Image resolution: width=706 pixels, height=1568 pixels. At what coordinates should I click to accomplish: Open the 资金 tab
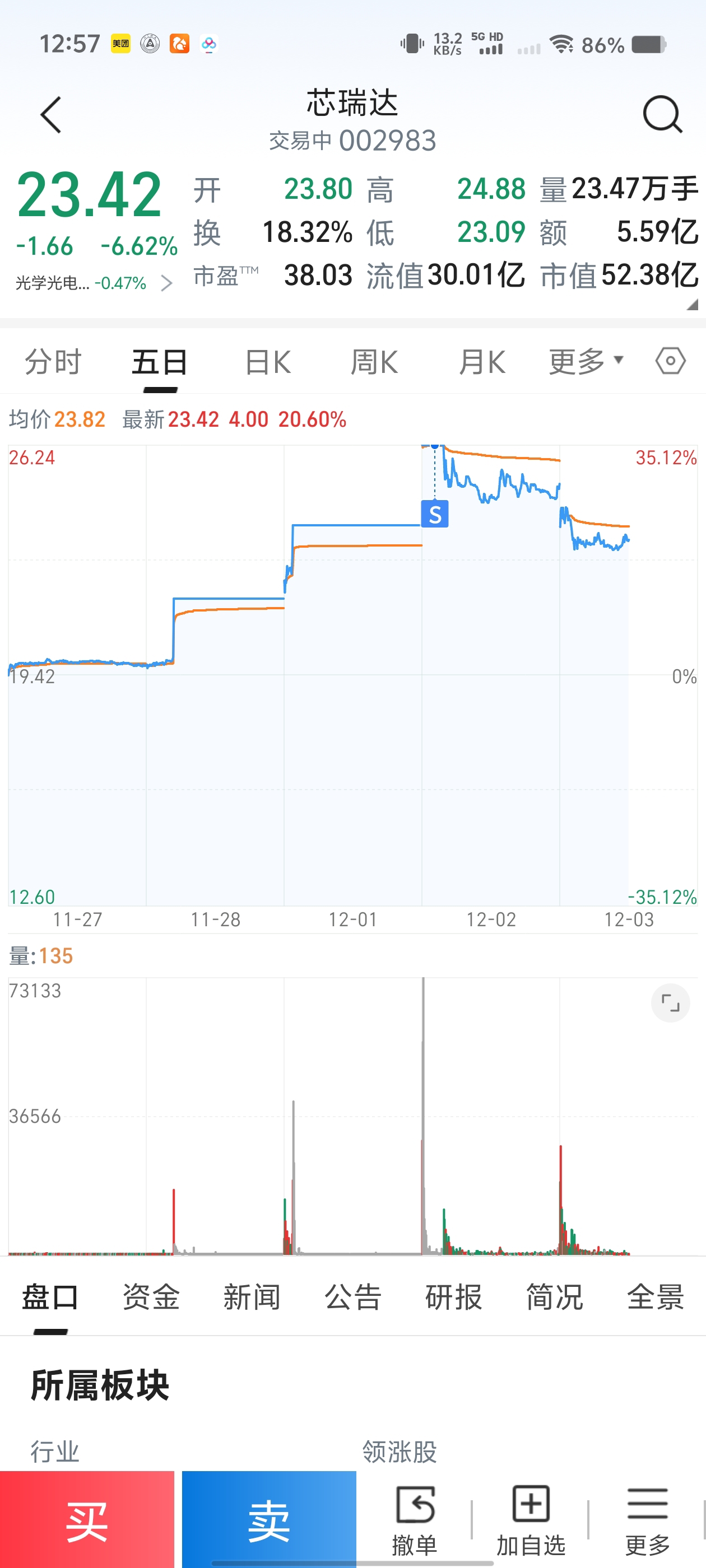pyautogui.click(x=151, y=1297)
